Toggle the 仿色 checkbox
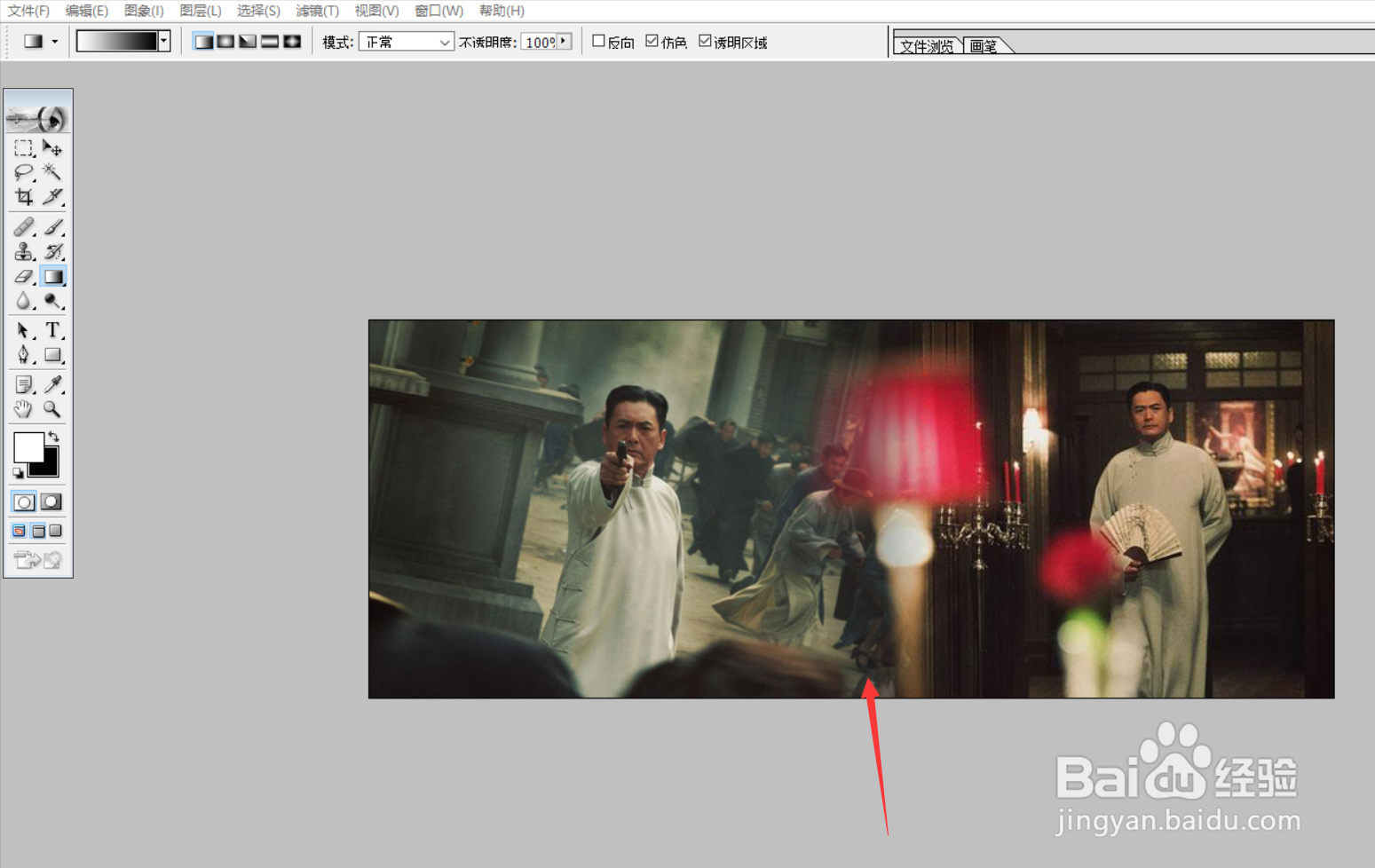The width and height of the screenshot is (1375, 868). (x=652, y=41)
